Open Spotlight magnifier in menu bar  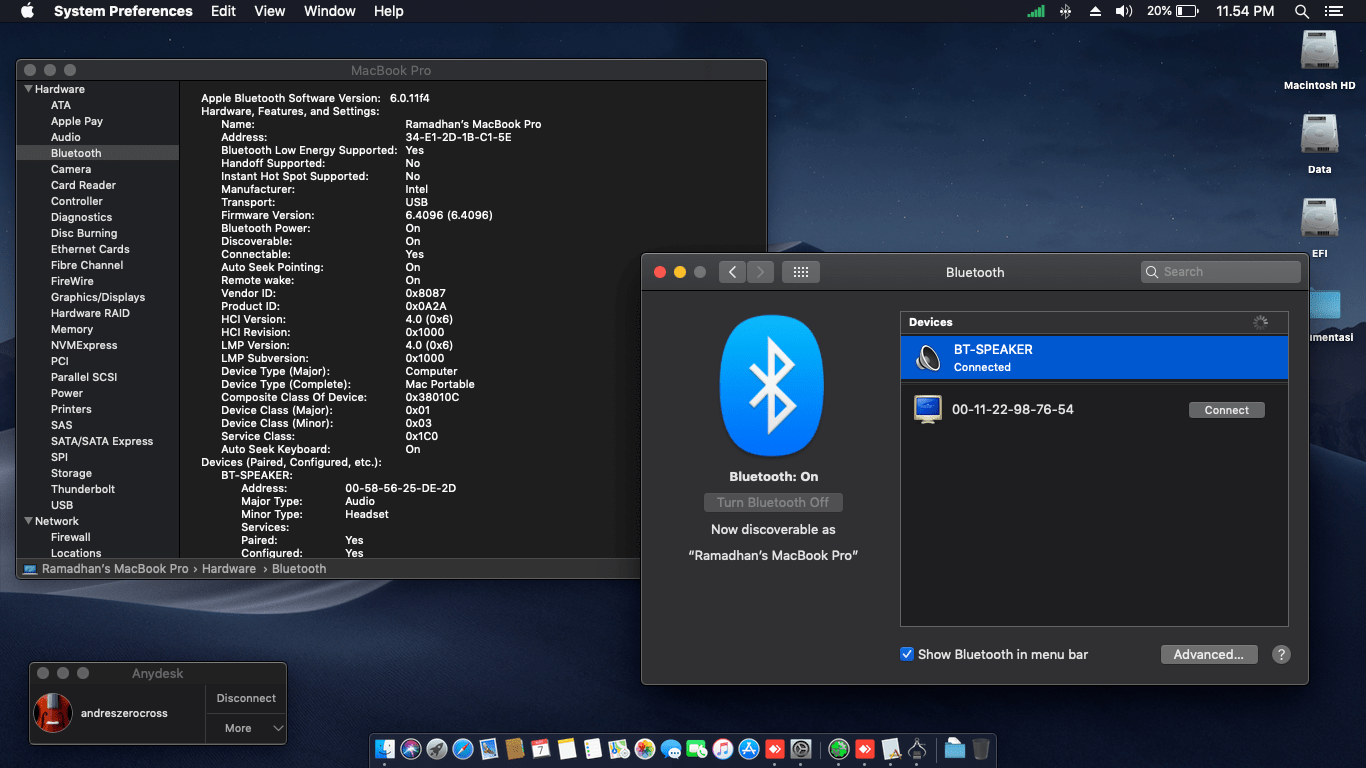pos(1302,11)
